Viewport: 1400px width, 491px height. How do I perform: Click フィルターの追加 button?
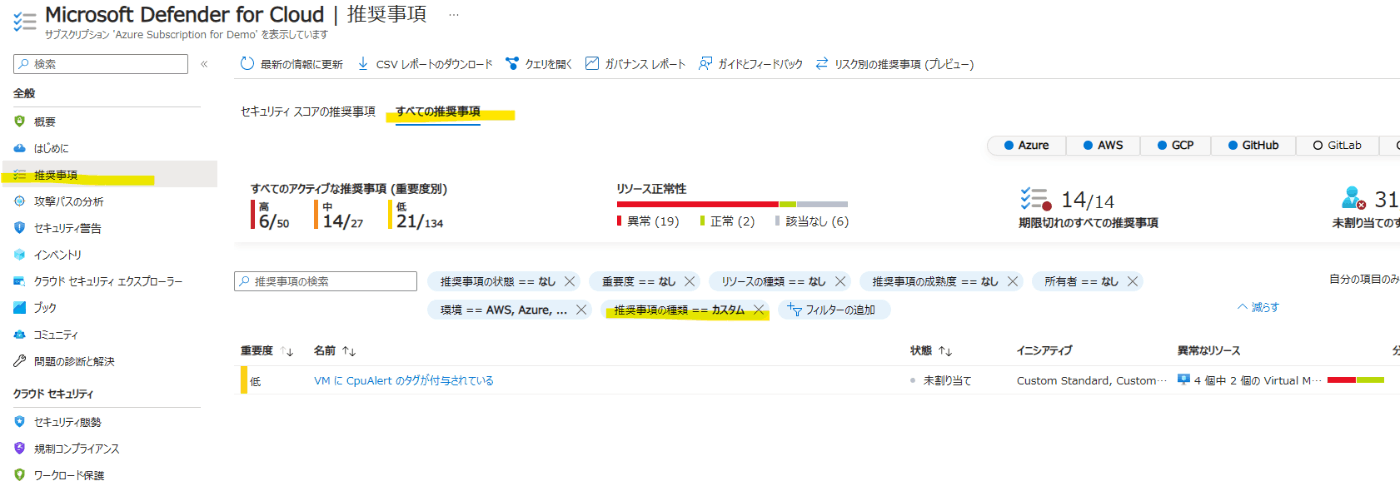click(x=834, y=310)
